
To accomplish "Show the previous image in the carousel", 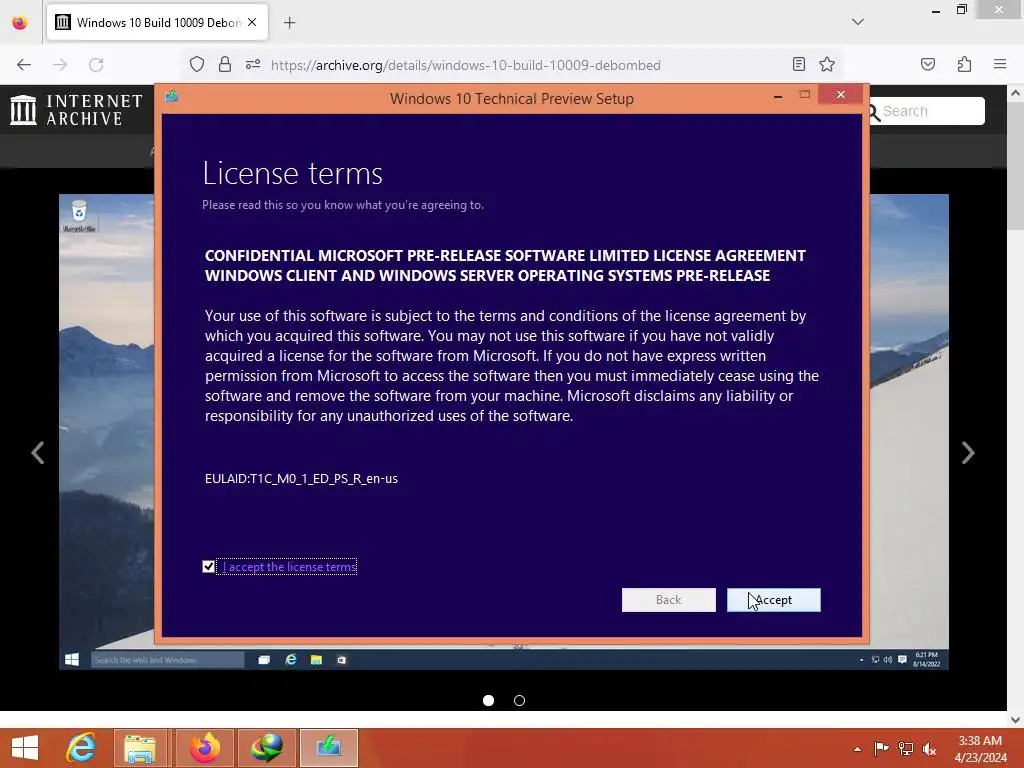I will [38, 453].
